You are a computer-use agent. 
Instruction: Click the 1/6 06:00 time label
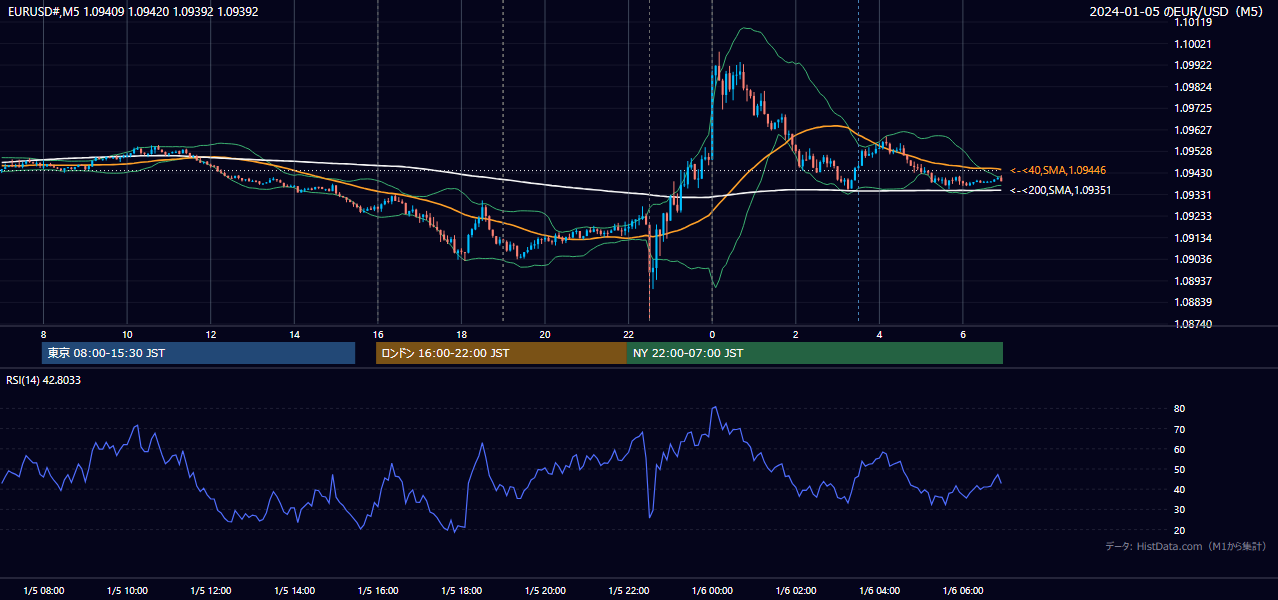(x=963, y=590)
